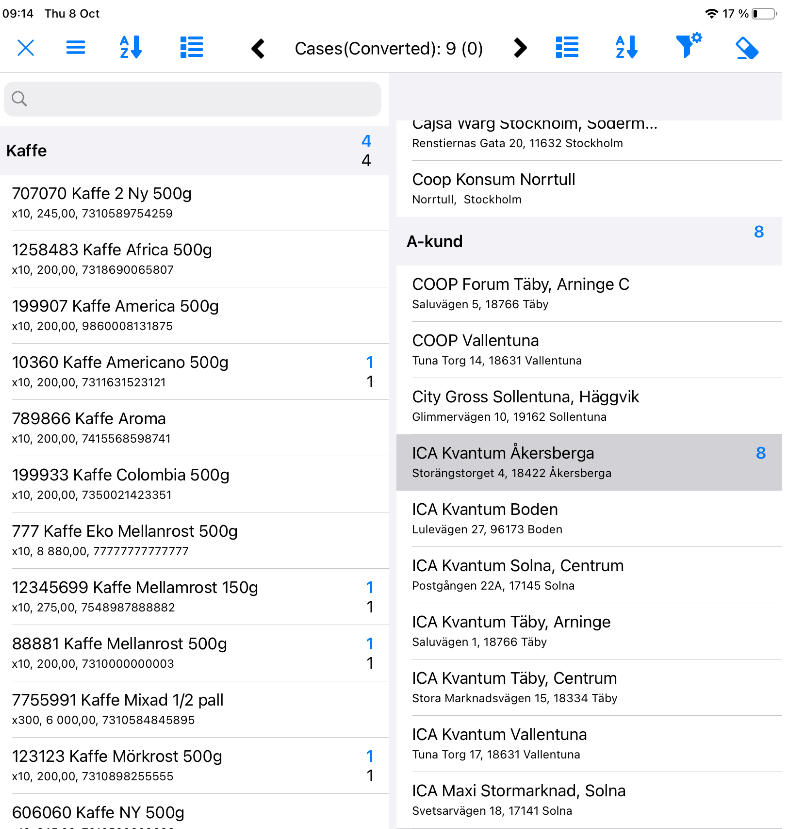Tap the eraser clear icon
The height and width of the screenshot is (829, 785).
[747, 49]
